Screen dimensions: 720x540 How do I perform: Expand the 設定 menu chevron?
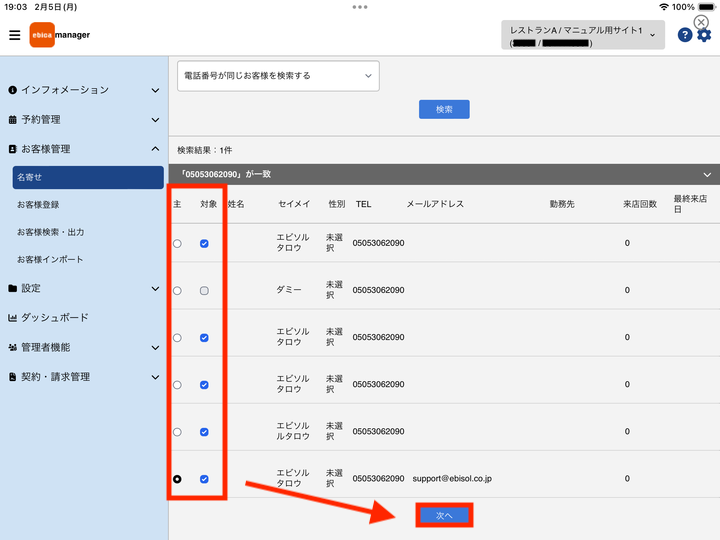pyautogui.click(x=156, y=289)
